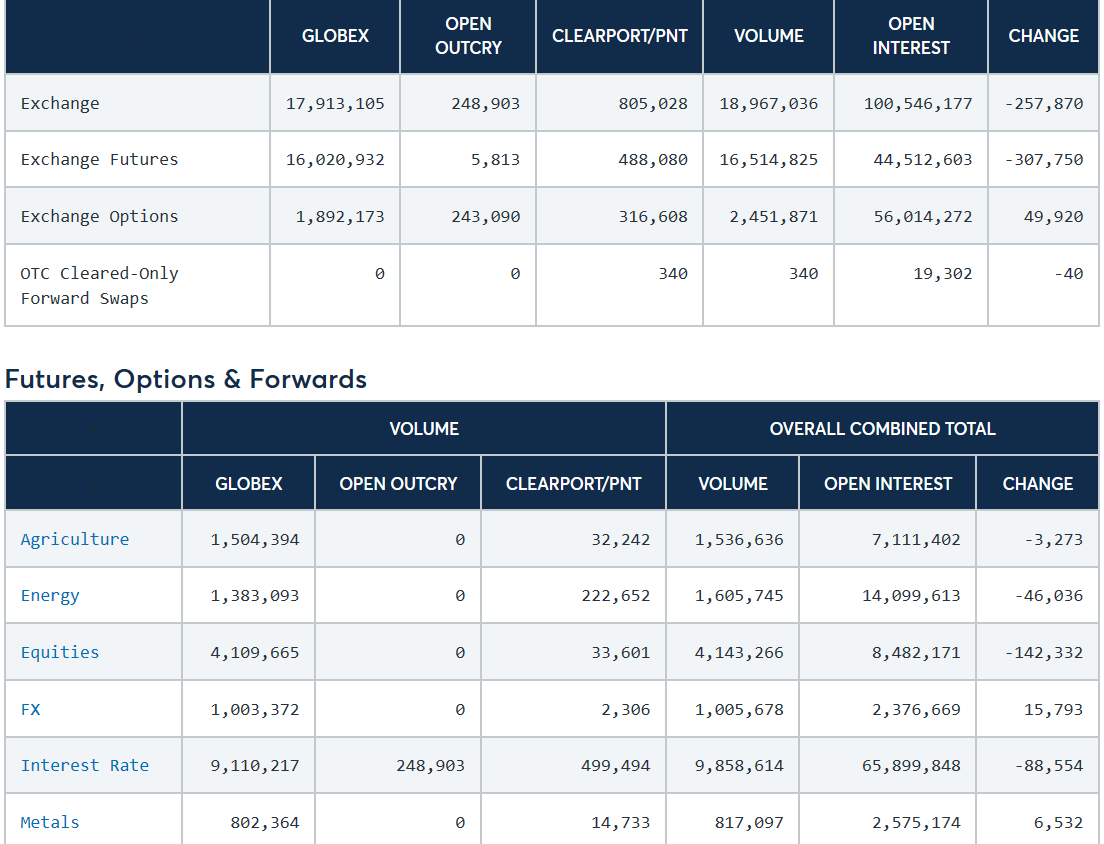1104x844 pixels.
Task: Click Equities change value -142,332
Action: (x=1043, y=653)
